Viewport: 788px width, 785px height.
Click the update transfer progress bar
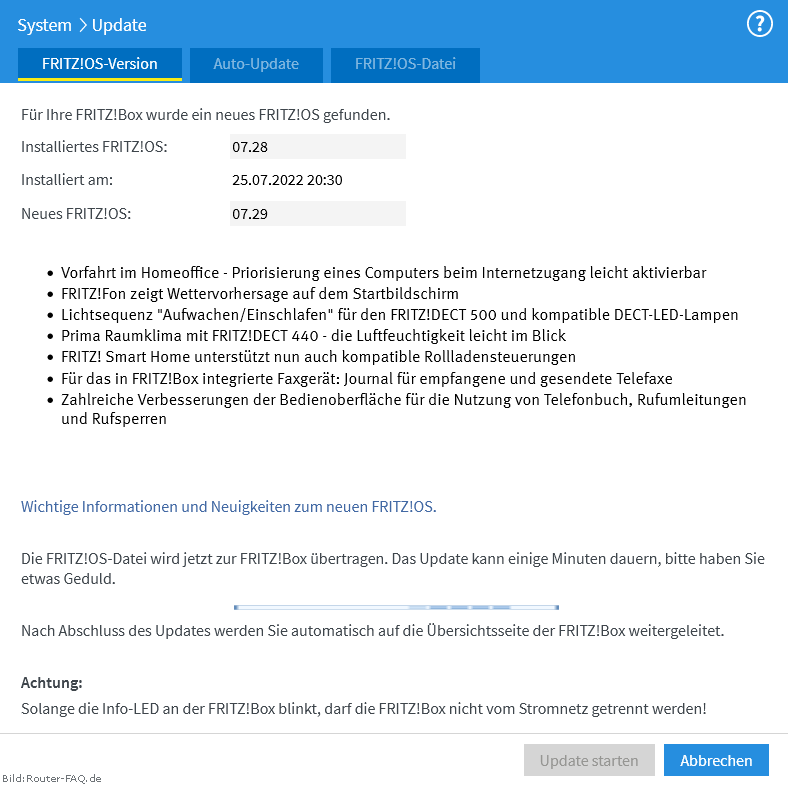coord(396,608)
